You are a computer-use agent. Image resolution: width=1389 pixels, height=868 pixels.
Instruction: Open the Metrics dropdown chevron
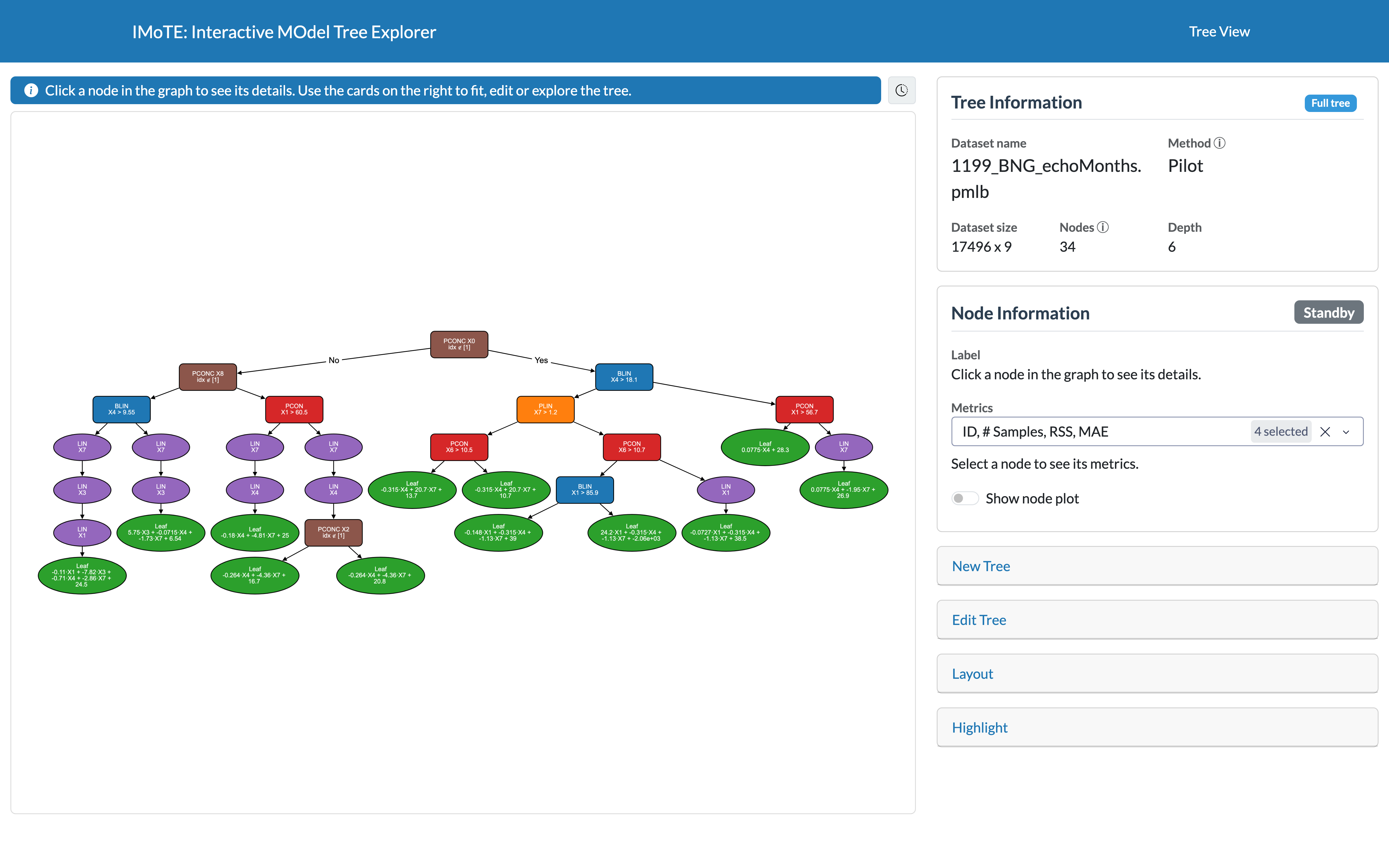1346,432
